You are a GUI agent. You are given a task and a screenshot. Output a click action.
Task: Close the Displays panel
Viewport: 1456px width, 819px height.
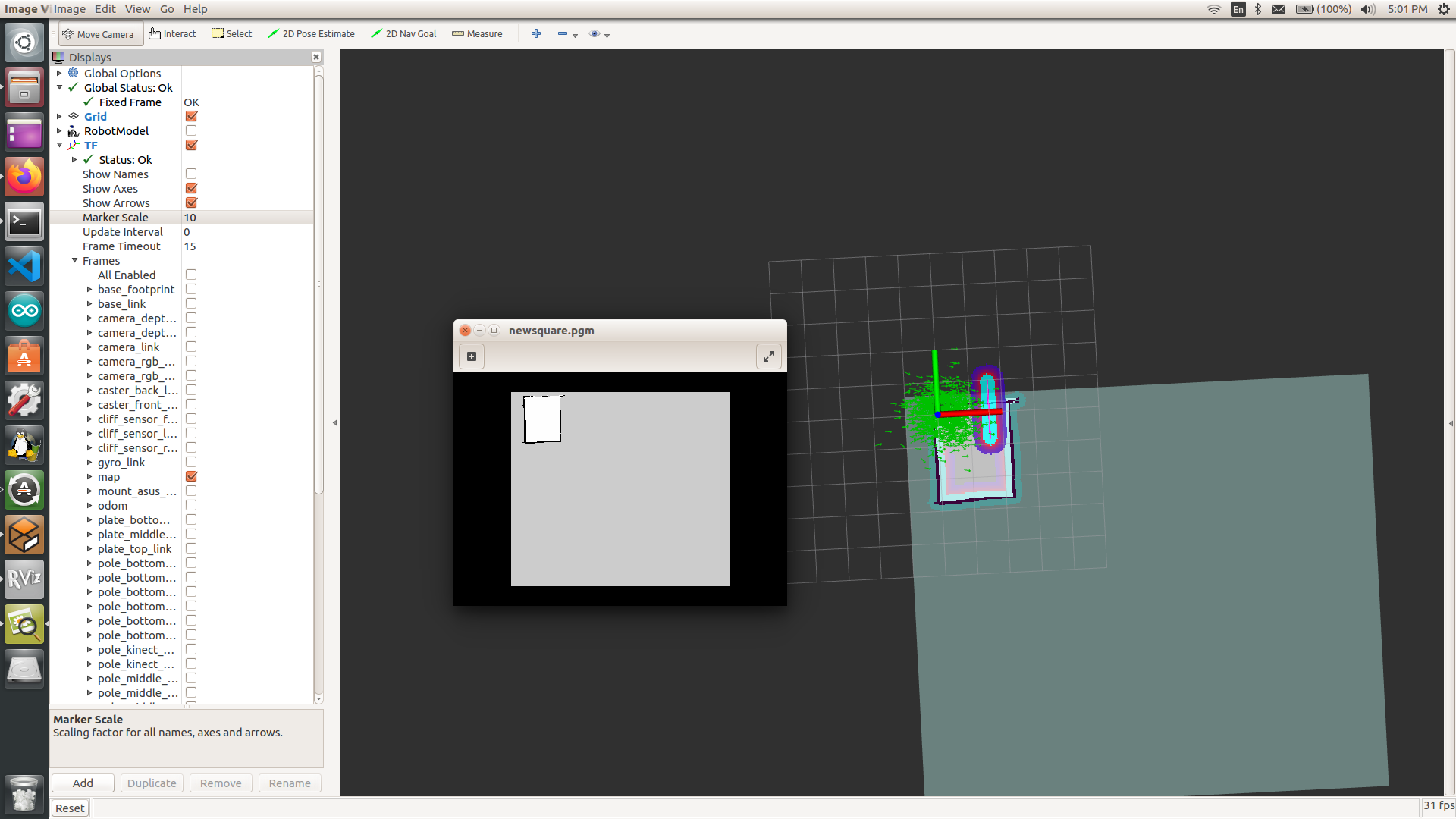(x=316, y=58)
